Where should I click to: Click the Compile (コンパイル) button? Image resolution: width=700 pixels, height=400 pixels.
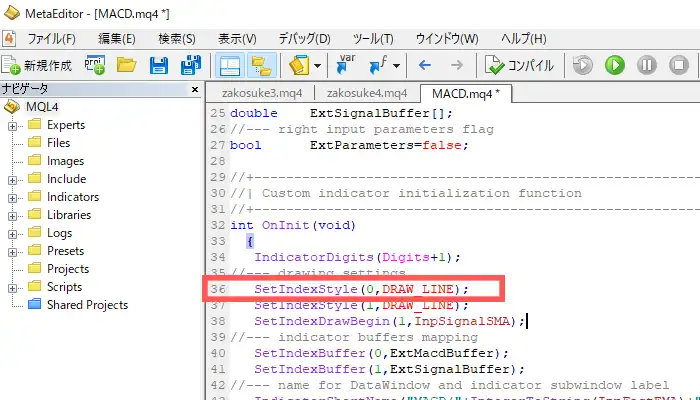pos(520,66)
